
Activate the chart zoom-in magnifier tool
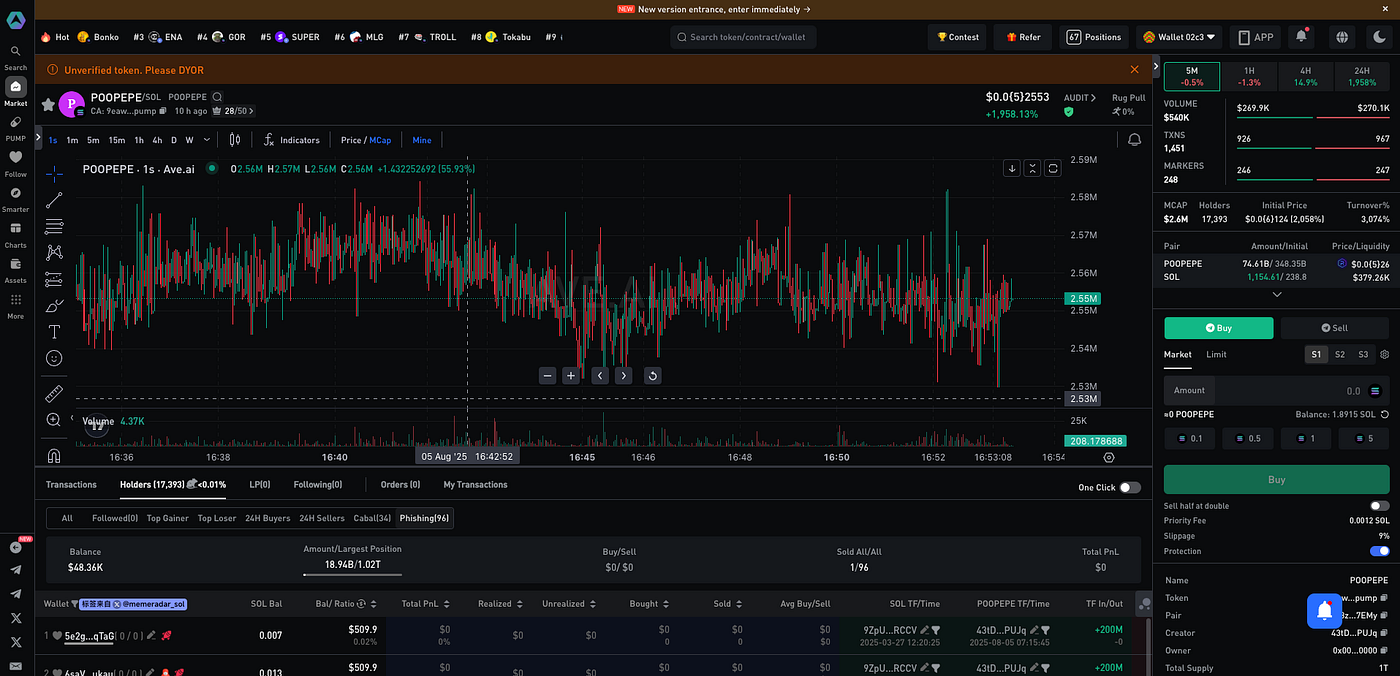(54, 420)
